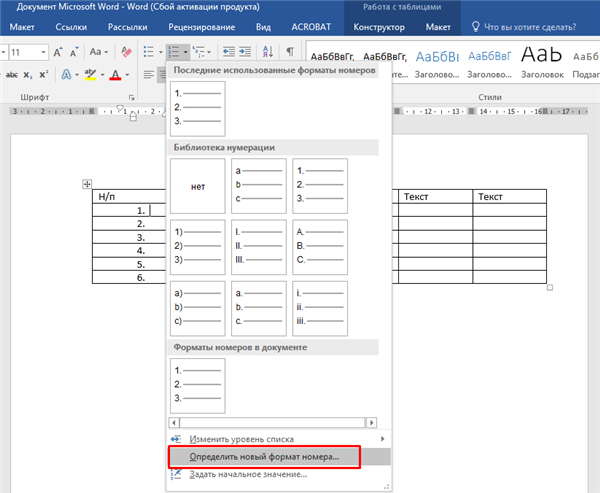Screen dimensions: 600x493
Task: Decrease the paragraph indent
Action: click(229, 52)
